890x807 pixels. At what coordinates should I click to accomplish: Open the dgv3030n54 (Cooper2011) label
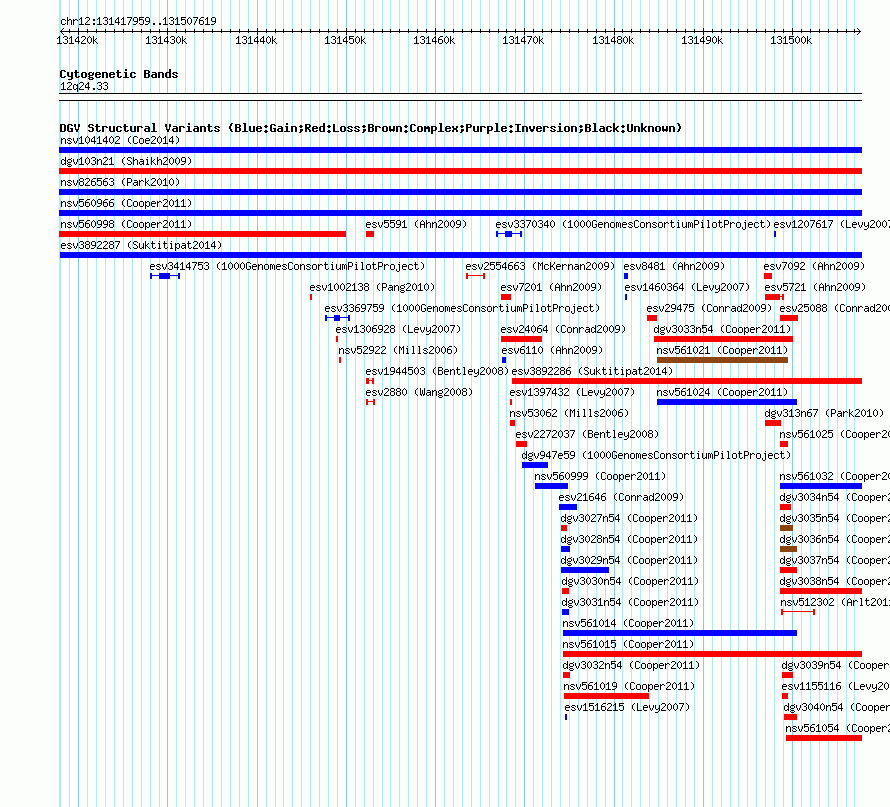point(630,581)
